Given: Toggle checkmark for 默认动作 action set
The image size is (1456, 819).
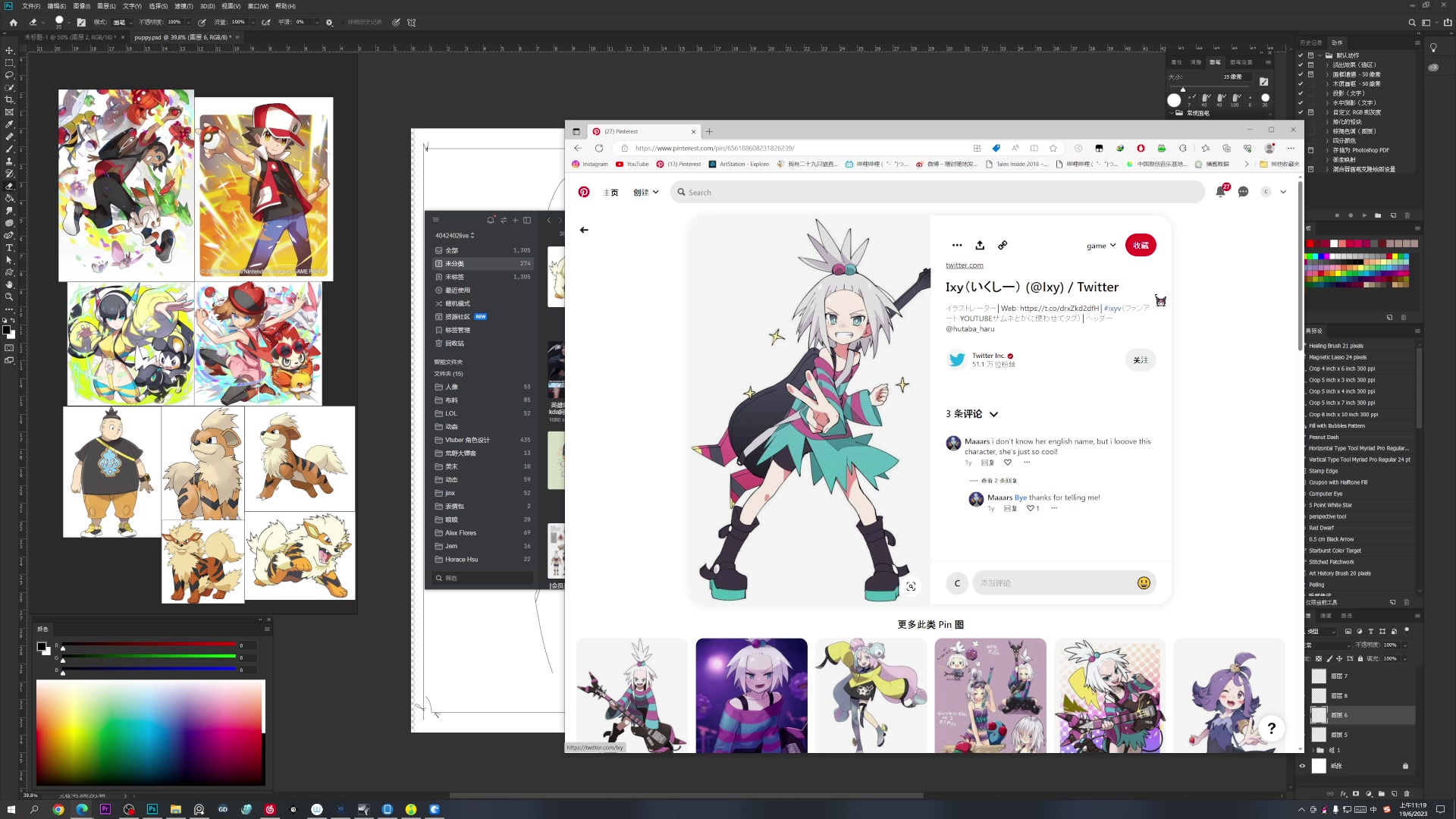Looking at the screenshot, I should click(x=1301, y=55).
